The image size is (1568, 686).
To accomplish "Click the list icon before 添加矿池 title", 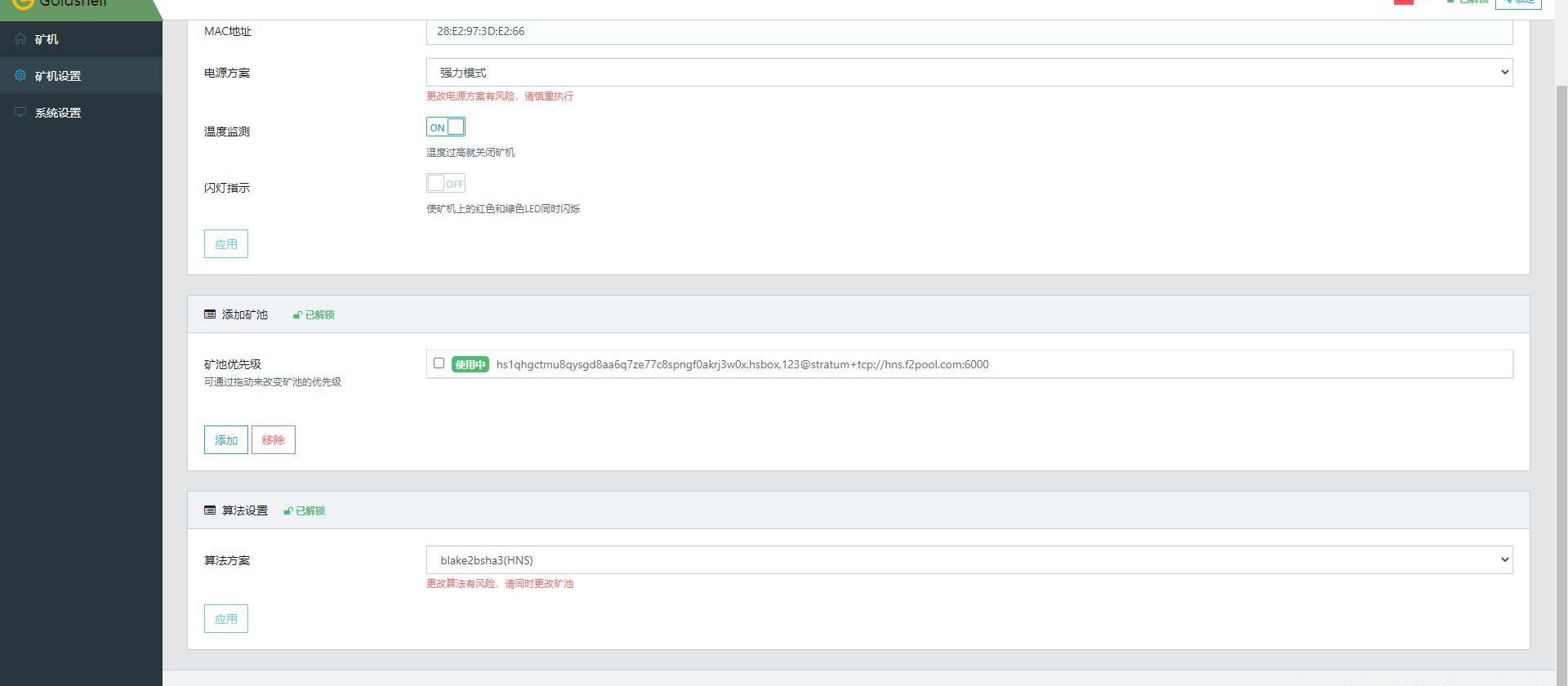I will click(x=210, y=314).
